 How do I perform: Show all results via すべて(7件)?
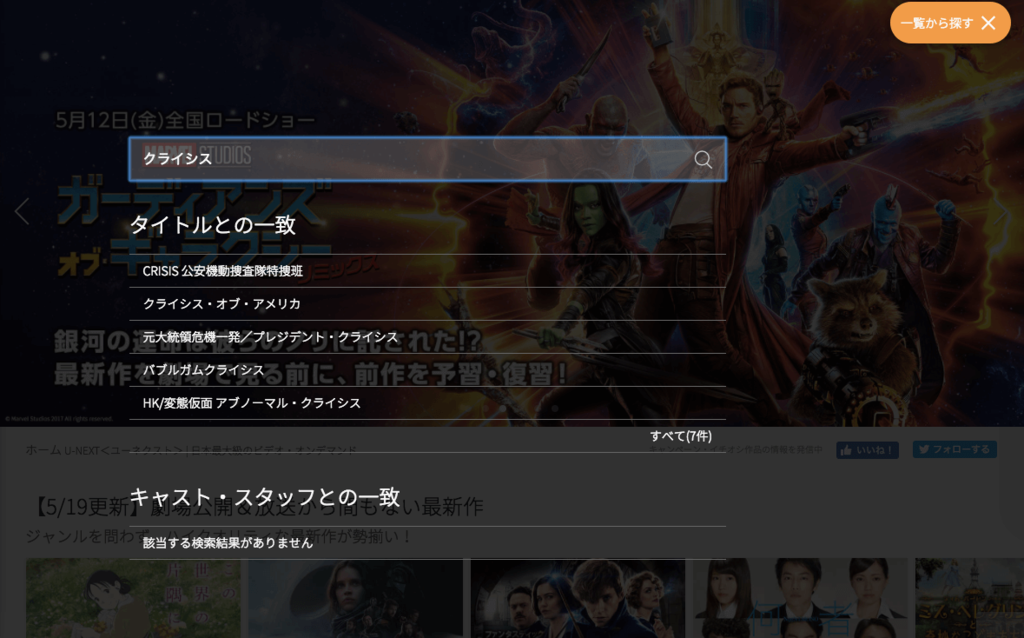(680, 436)
